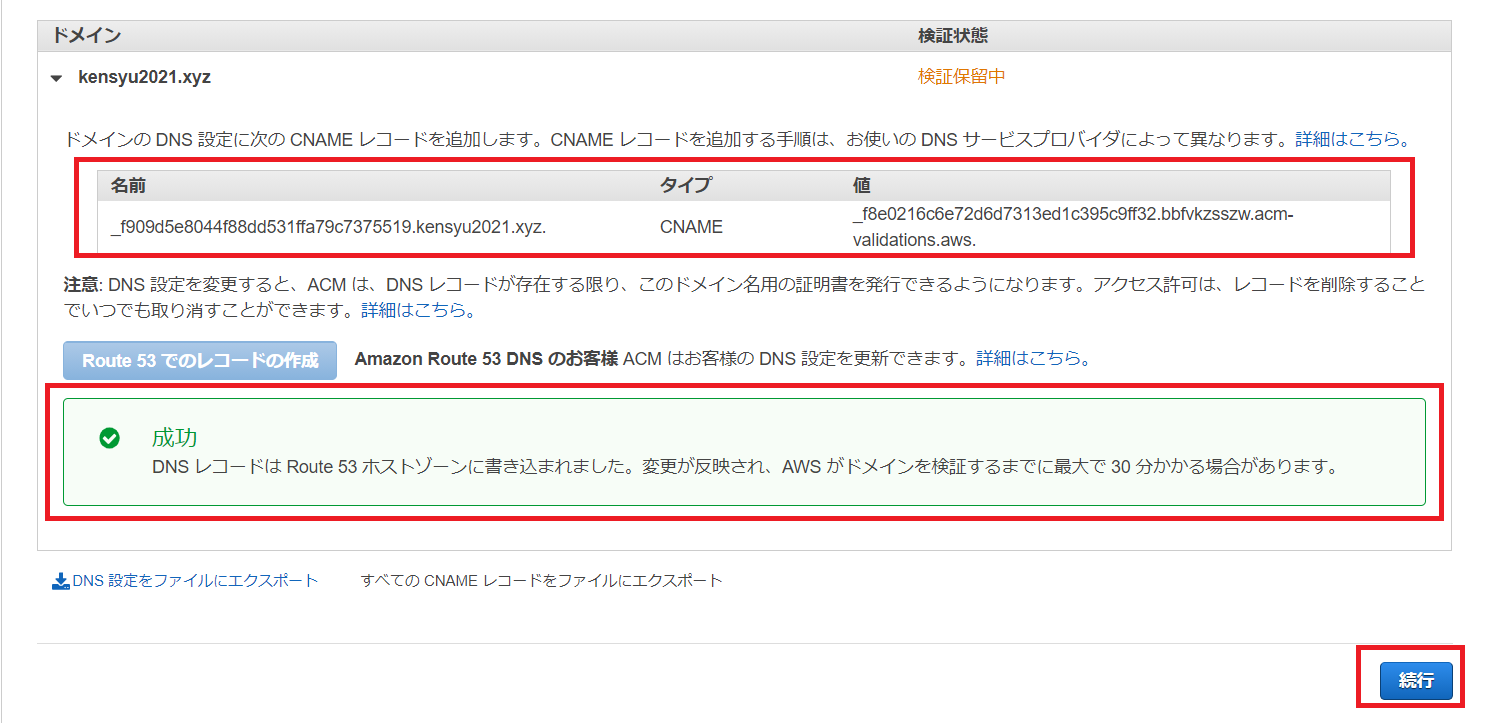
Task: Open 詳細はこちら link in the 注意 paragraph
Action: point(417,310)
